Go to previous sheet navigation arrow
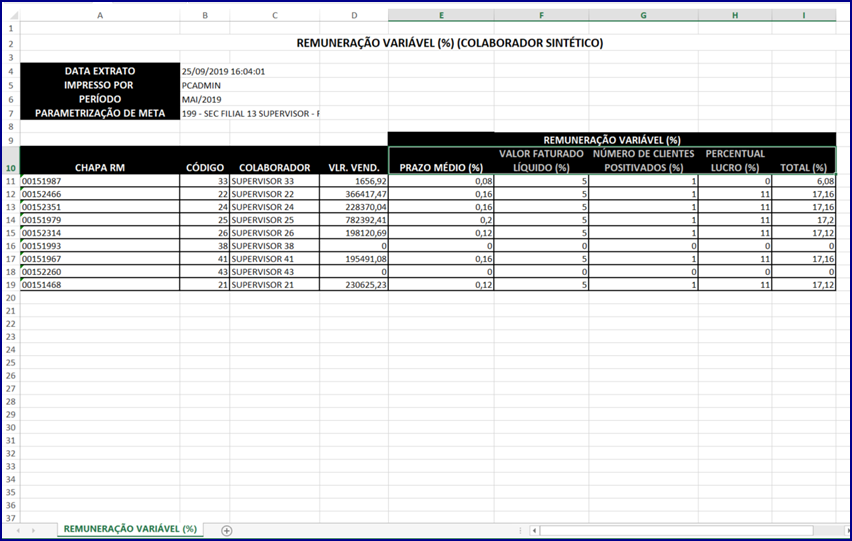The height and width of the screenshot is (541, 852). [18, 531]
